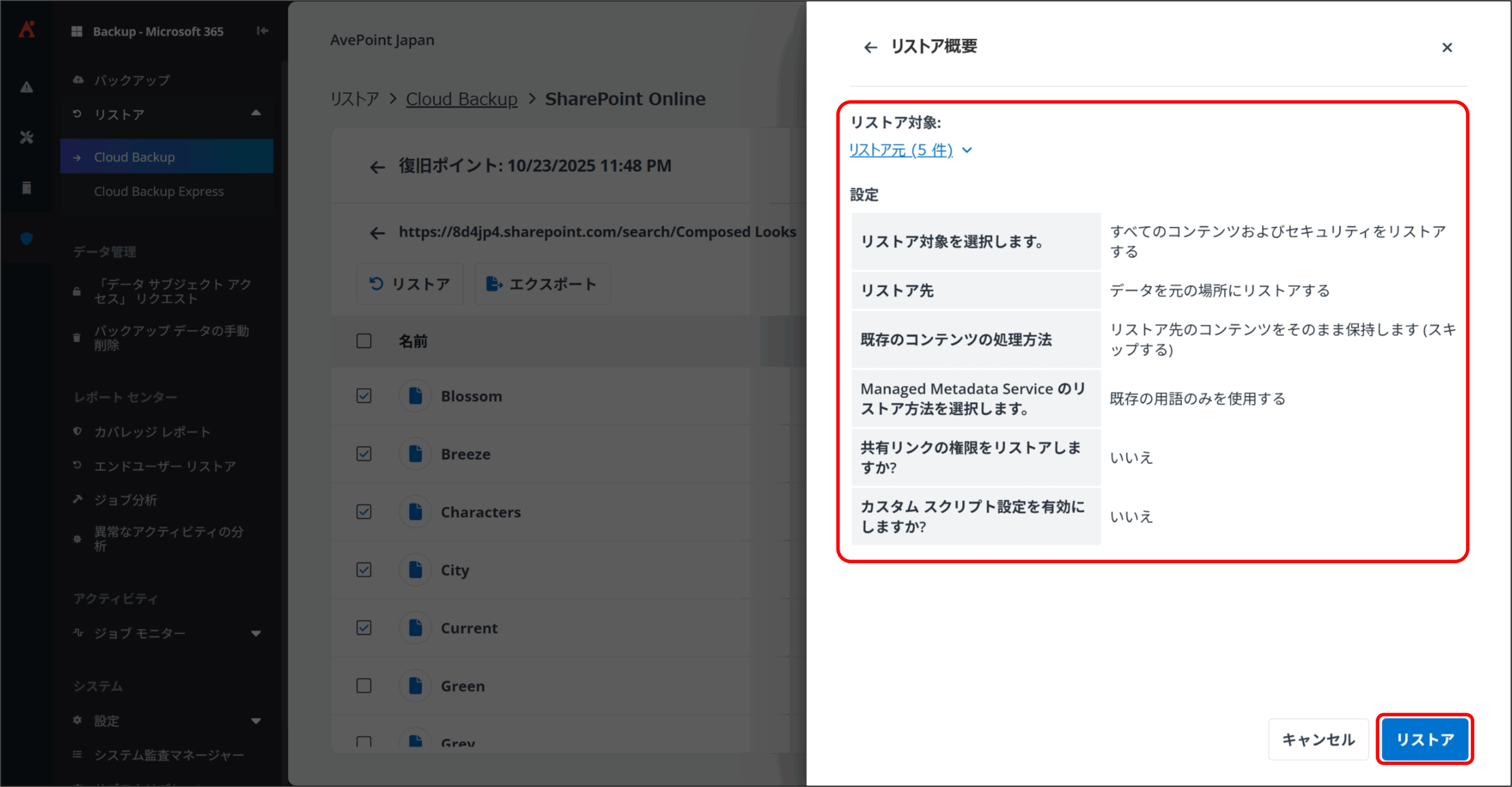Screen dimensions: 1512x787
Task: Click the キャンセル button
Action: click(1318, 739)
